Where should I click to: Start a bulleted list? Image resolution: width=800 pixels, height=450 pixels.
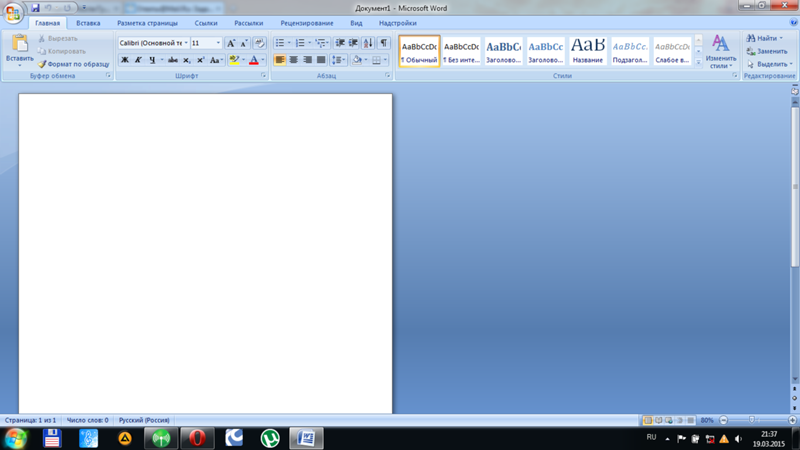point(280,43)
